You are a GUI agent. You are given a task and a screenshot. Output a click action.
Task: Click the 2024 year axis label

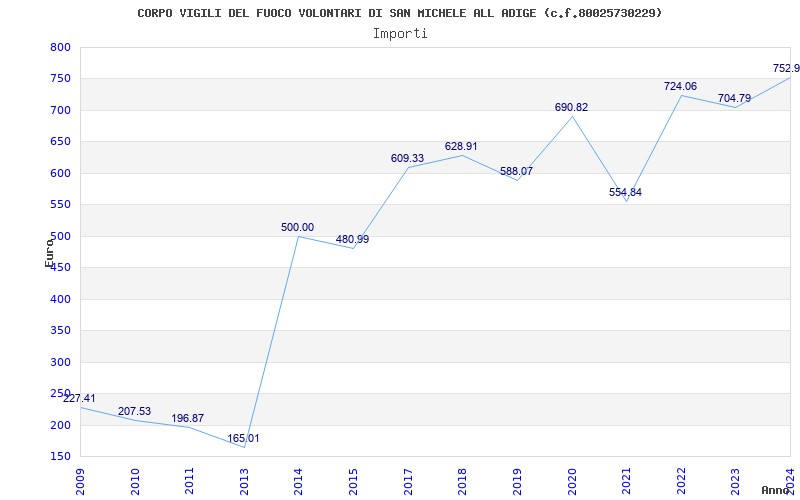(790, 481)
